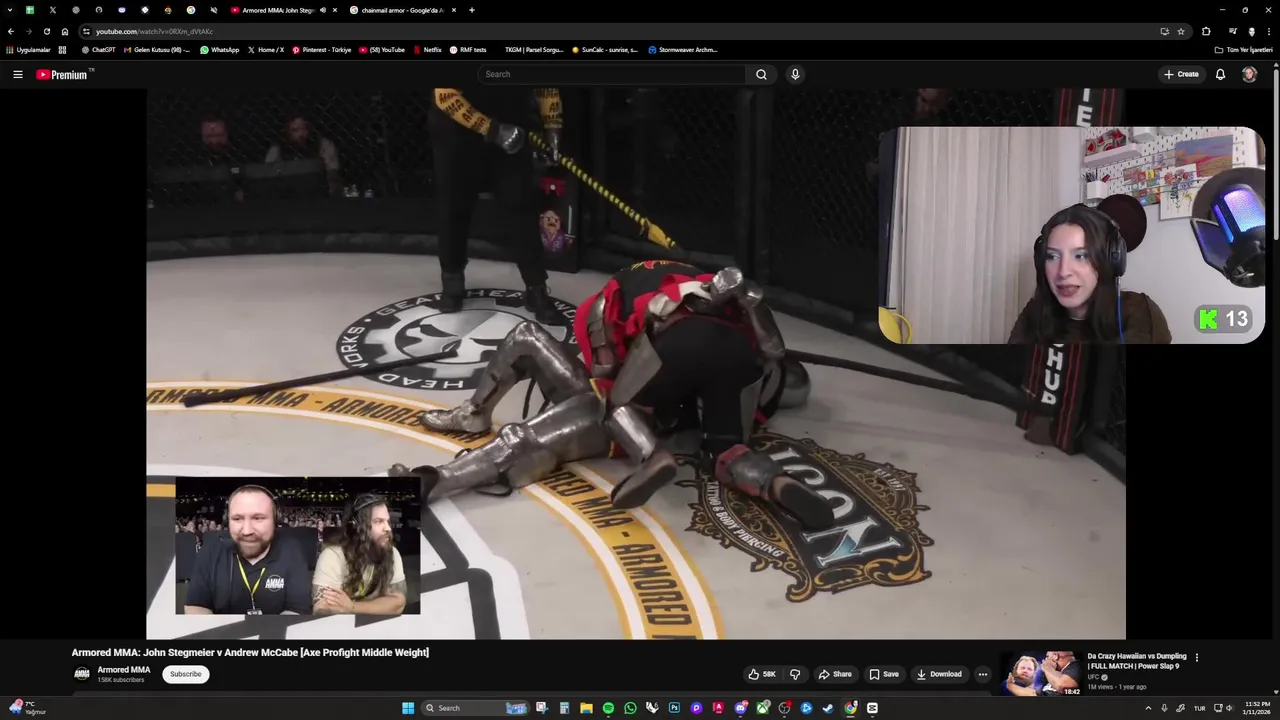Click the Armored MMA channel avatar

[82, 674]
